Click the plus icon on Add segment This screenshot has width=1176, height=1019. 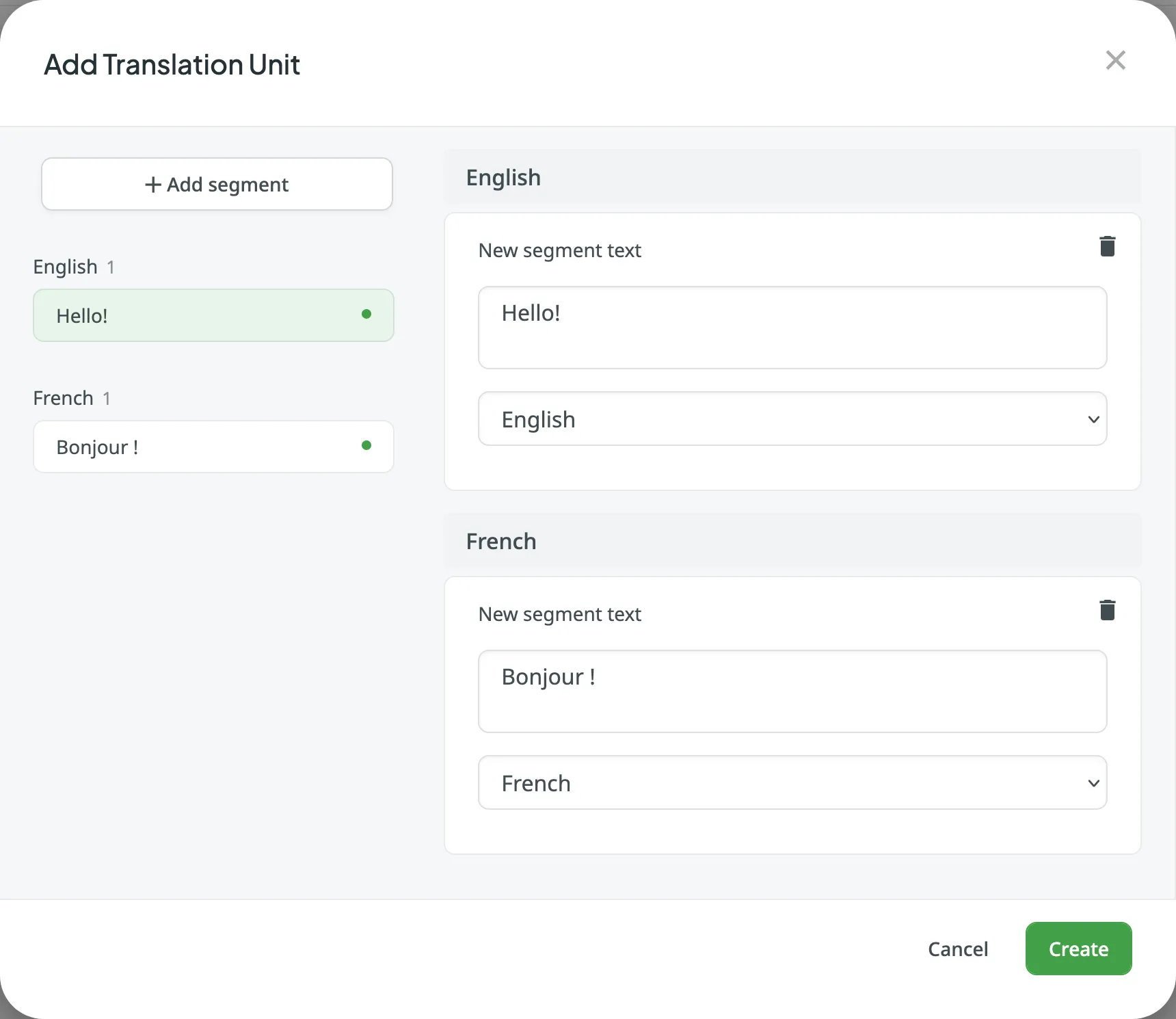(152, 184)
